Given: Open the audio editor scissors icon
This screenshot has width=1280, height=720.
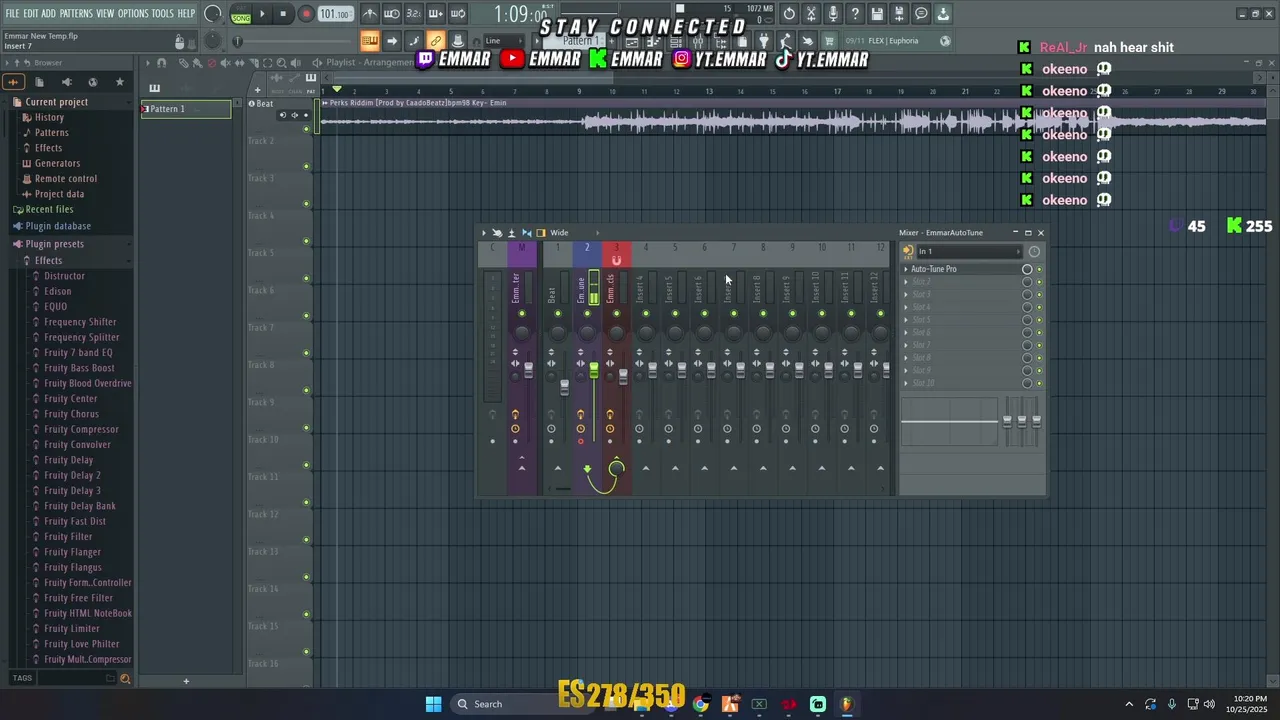Looking at the screenshot, I should click(x=811, y=14).
